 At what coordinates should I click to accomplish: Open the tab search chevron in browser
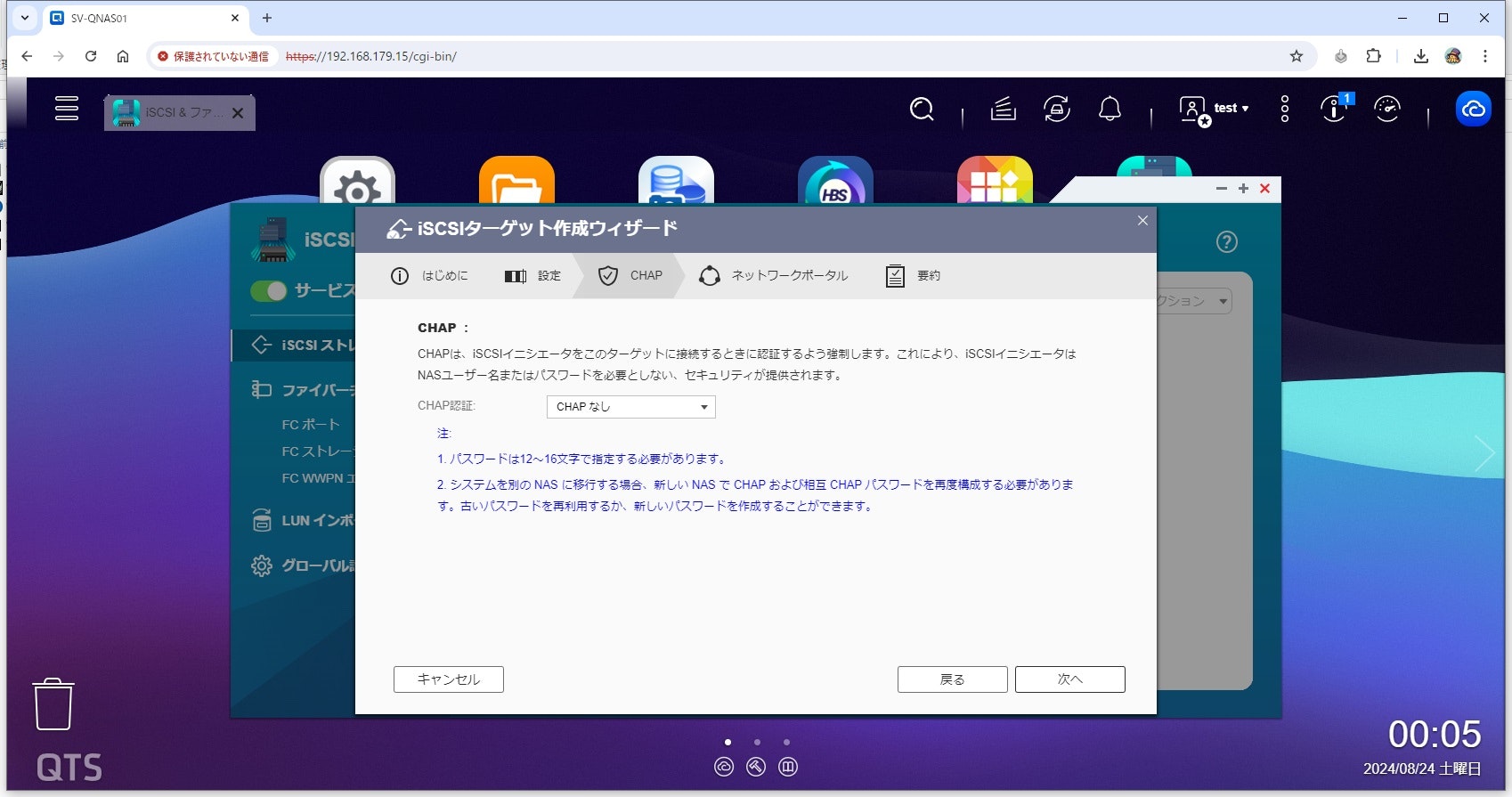click(x=25, y=18)
